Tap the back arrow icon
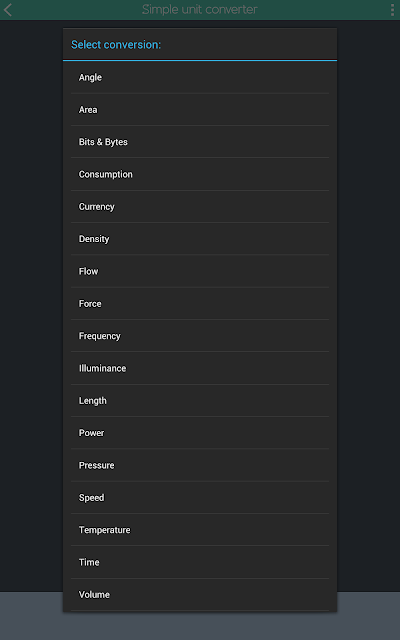400x640 pixels. [x=8, y=10]
